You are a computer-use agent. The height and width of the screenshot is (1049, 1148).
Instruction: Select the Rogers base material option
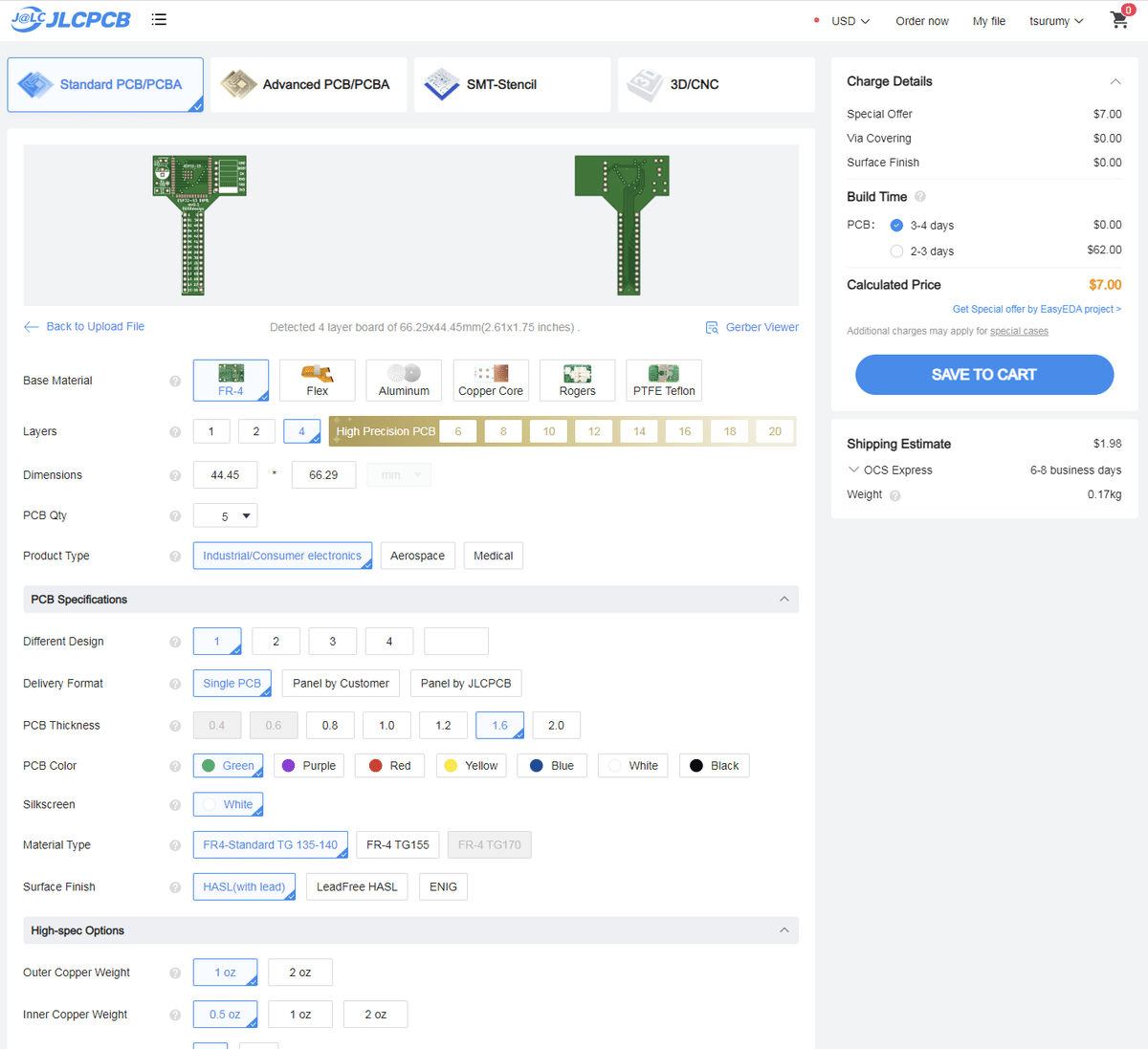coord(577,381)
